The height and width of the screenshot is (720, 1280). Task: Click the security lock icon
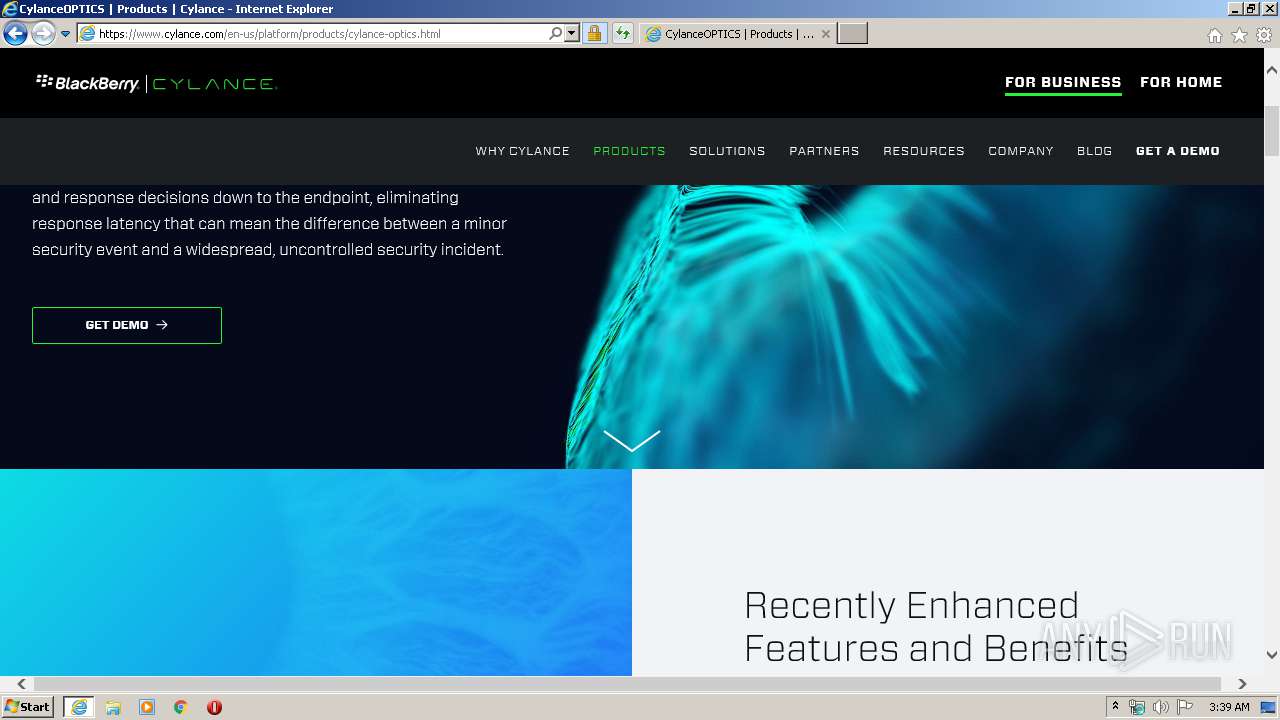pyautogui.click(x=594, y=34)
